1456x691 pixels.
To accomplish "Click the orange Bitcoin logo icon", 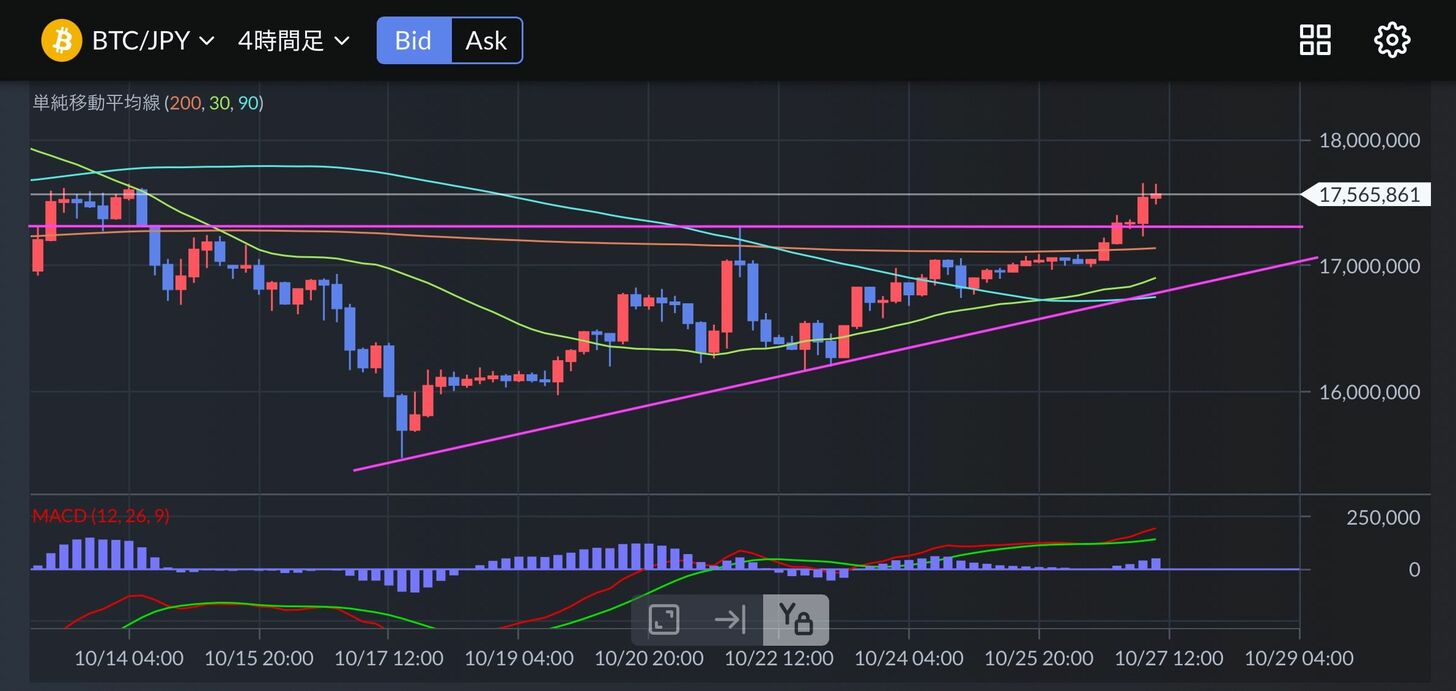I will [61, 41].
